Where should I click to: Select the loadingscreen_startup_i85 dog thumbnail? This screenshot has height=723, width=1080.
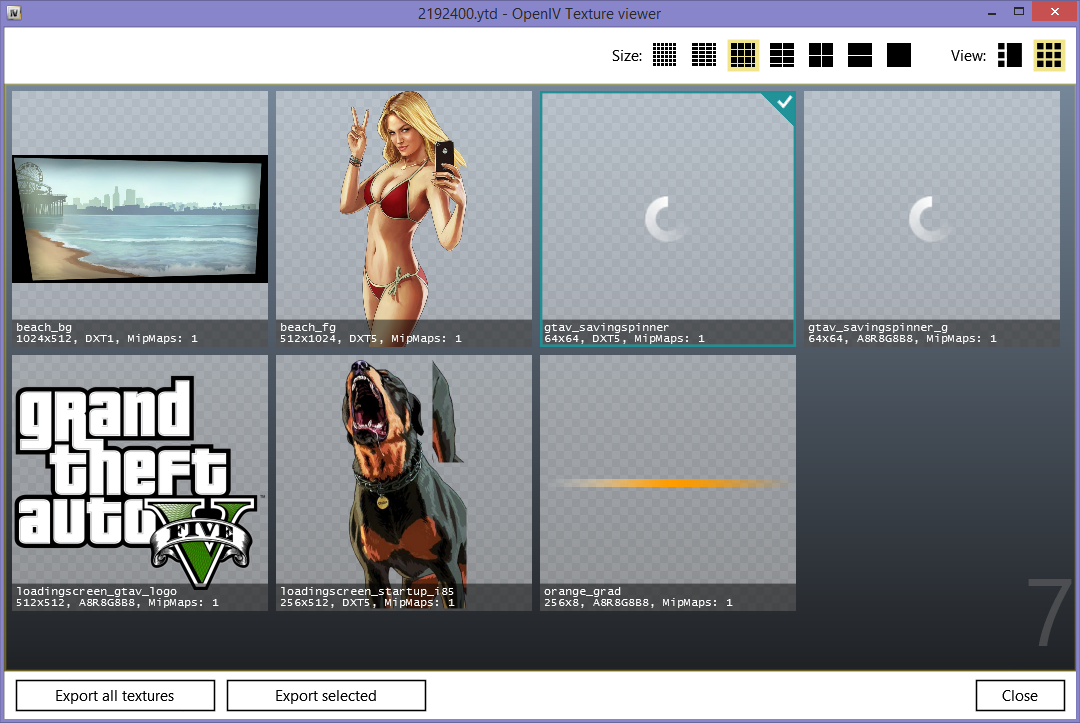(404, 483)
